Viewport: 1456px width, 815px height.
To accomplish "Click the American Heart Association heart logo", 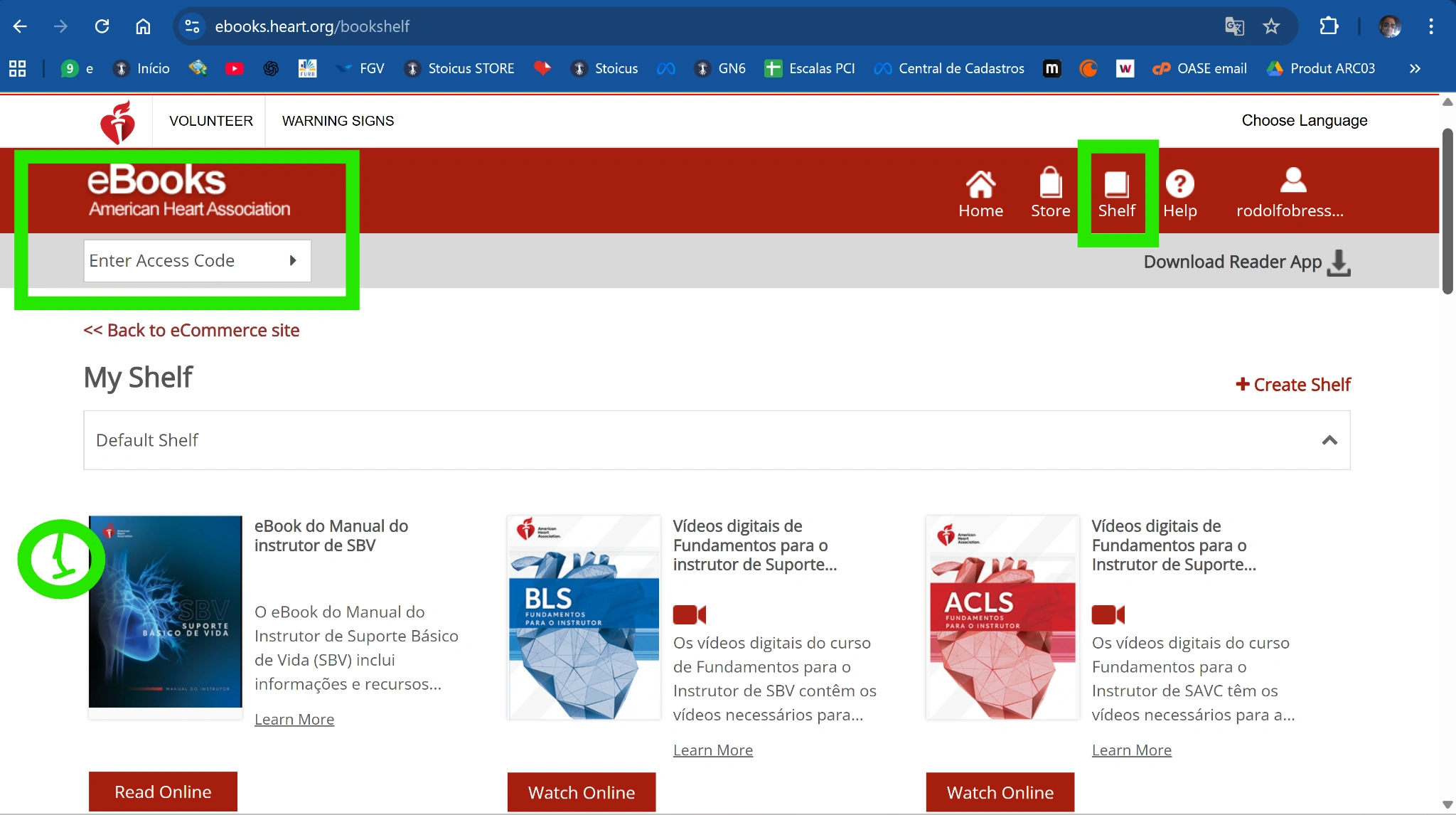I will pos(118,121).
